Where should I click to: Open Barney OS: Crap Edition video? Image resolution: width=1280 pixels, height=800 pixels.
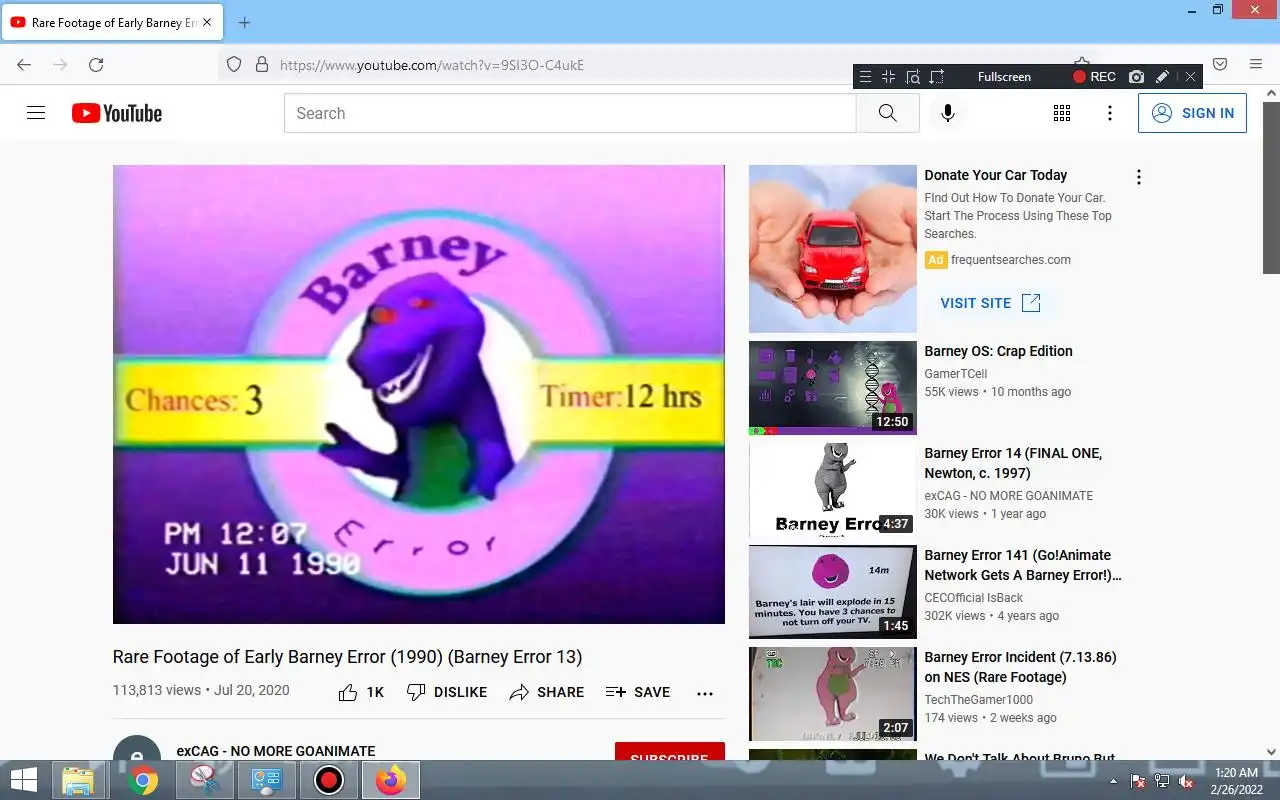998,351
